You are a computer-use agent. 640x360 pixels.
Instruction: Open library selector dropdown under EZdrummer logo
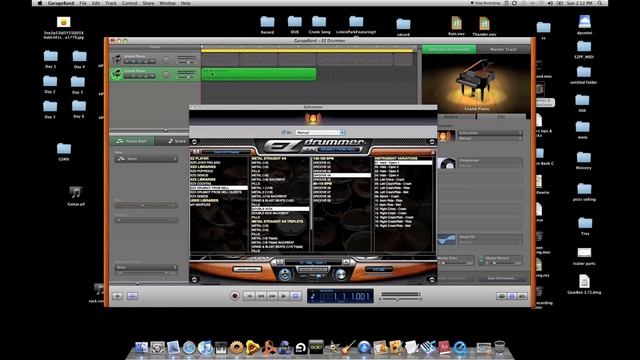(x=338, y=149)
